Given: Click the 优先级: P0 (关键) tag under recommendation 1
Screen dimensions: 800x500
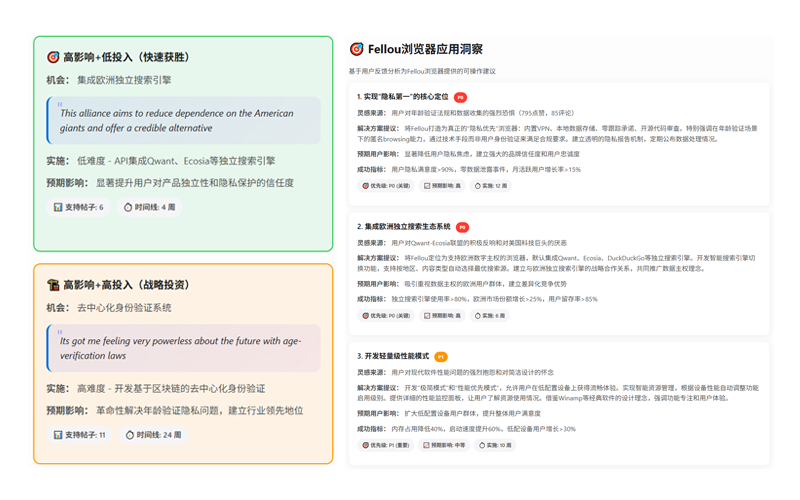Looking at the screenshot, I should tap(386, 186).
